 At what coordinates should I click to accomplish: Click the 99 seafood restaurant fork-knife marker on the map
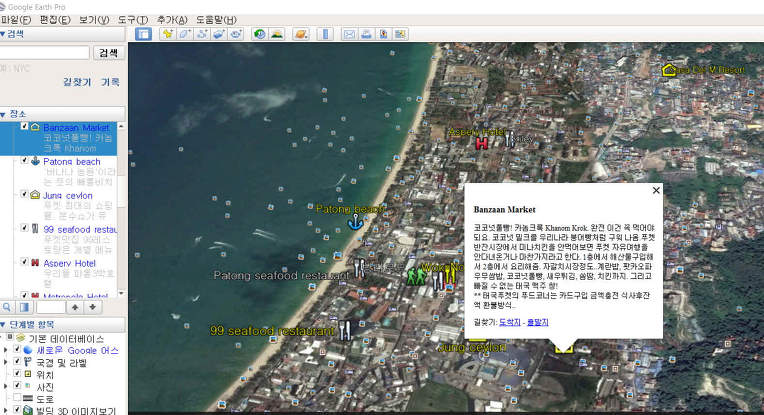click(x=344, y=330)
